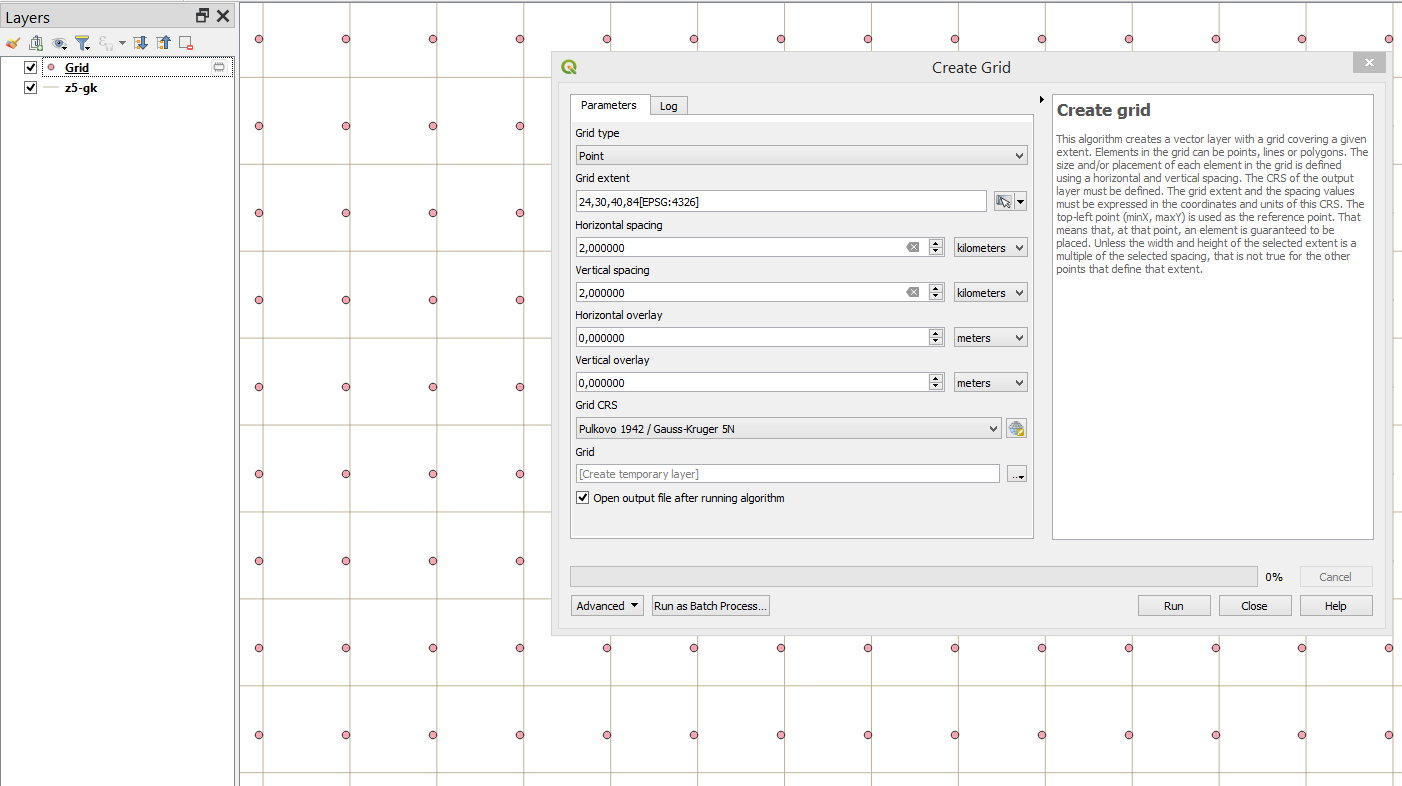Open the Layer Styling panel brush icon
Screen dimensions: 1402x786
(13, 43)
